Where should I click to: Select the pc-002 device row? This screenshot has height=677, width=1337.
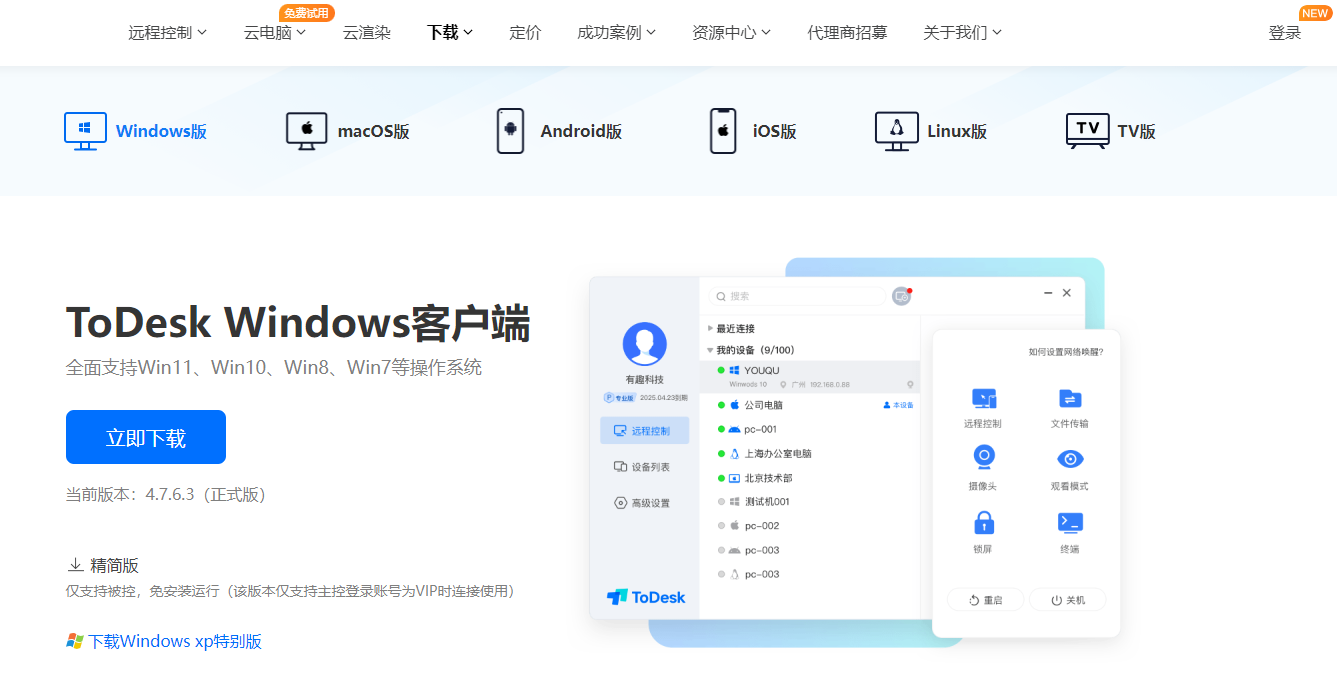click(x=809, y=526)
